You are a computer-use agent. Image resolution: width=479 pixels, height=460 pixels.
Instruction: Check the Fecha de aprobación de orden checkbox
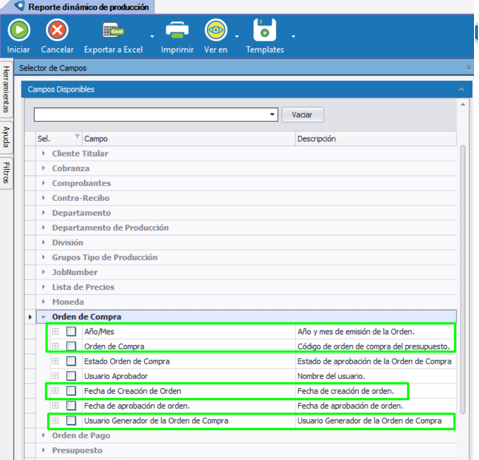pyautogui.click(x=71, y=406)
